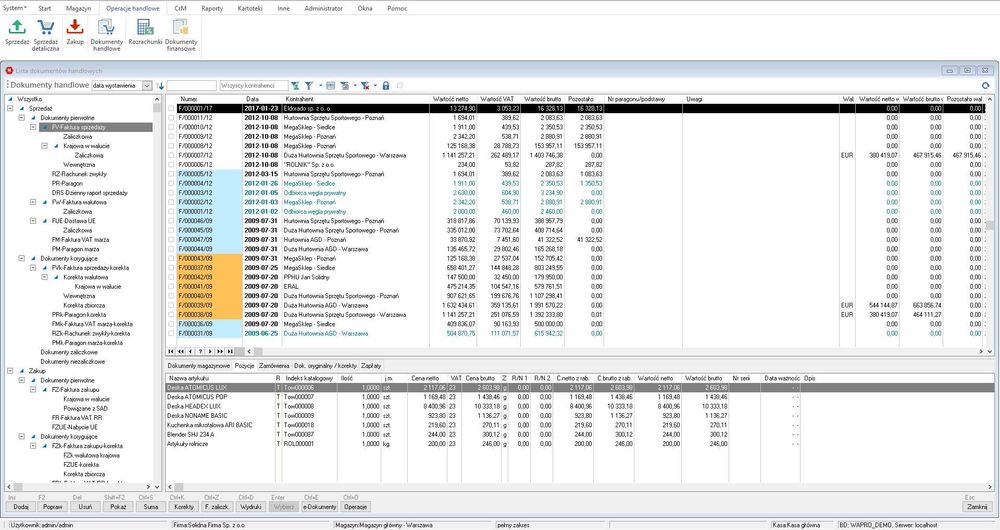Jump forward a page of records
Image resolution: width=1000 pixels, height=530 pixels.
click(x=220, y=351)
